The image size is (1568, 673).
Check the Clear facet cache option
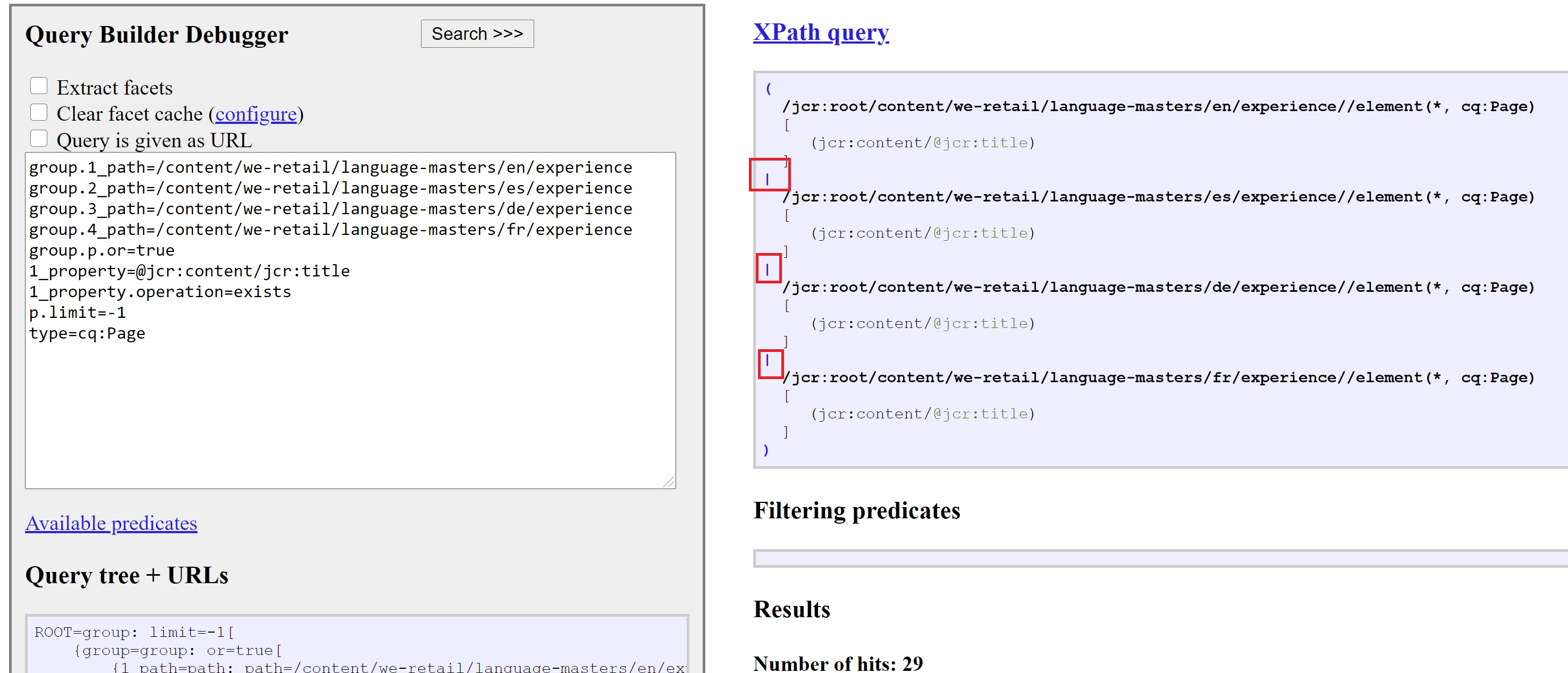click(39, 113)
